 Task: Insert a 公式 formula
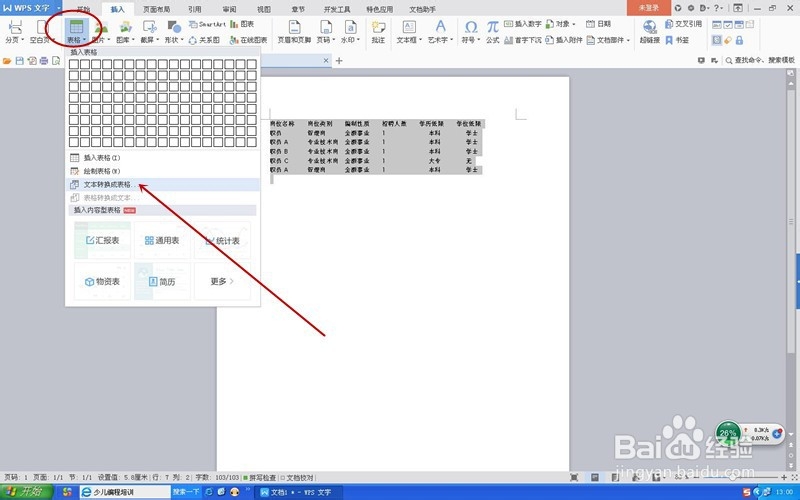[492, 31]
